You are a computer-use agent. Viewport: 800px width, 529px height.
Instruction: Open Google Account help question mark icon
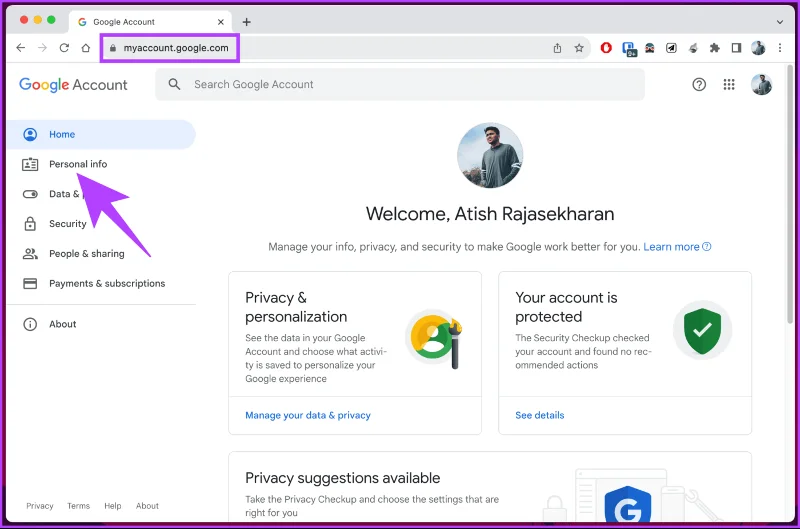coord(699,85)
